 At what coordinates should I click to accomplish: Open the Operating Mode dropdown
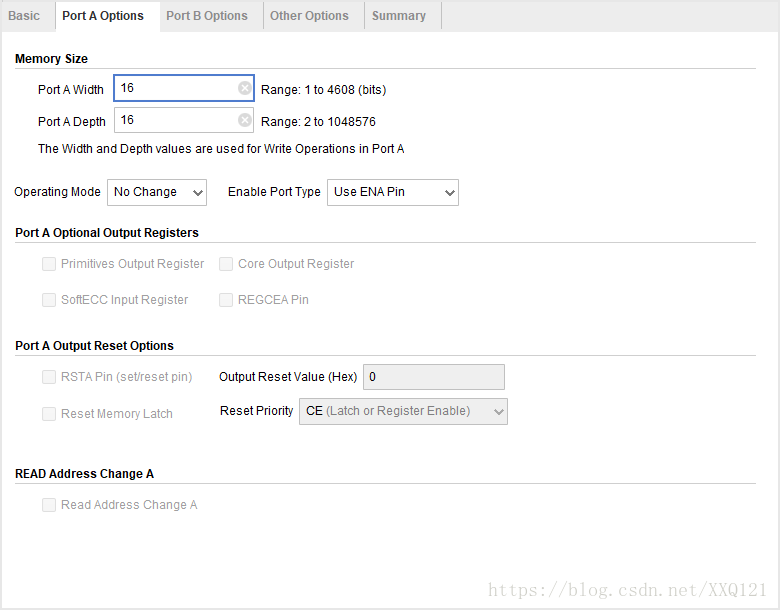click(157, 192)
